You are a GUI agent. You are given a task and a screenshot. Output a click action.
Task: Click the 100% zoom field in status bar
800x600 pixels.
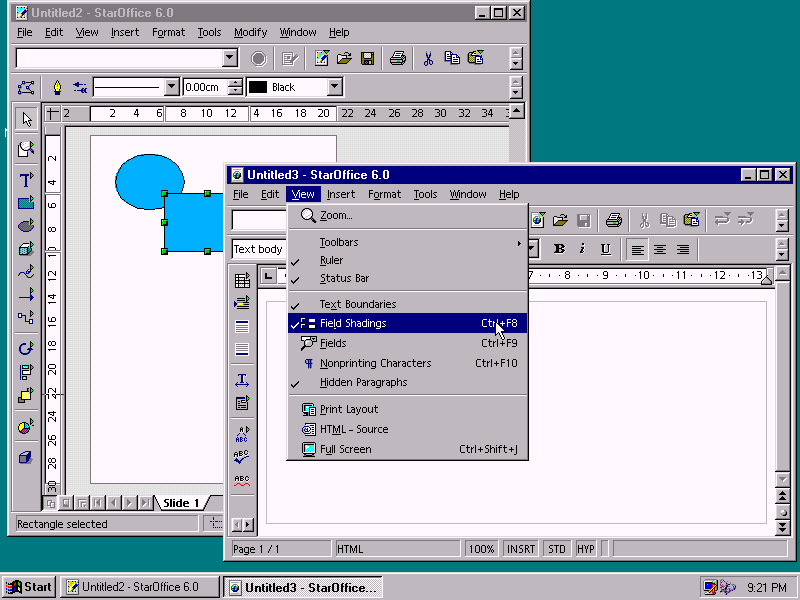[x=482, y=549]
